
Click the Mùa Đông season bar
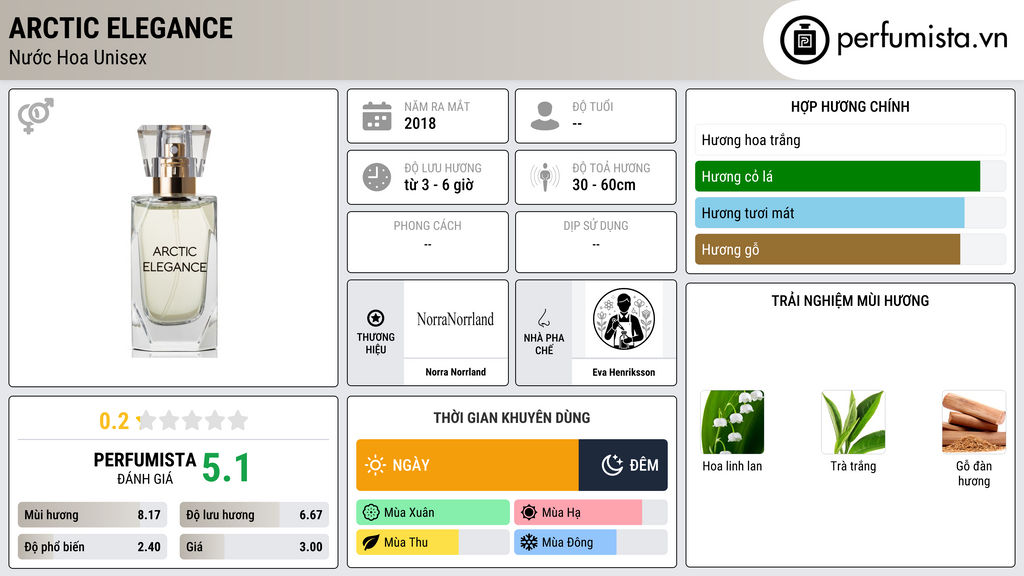[591, 543]
